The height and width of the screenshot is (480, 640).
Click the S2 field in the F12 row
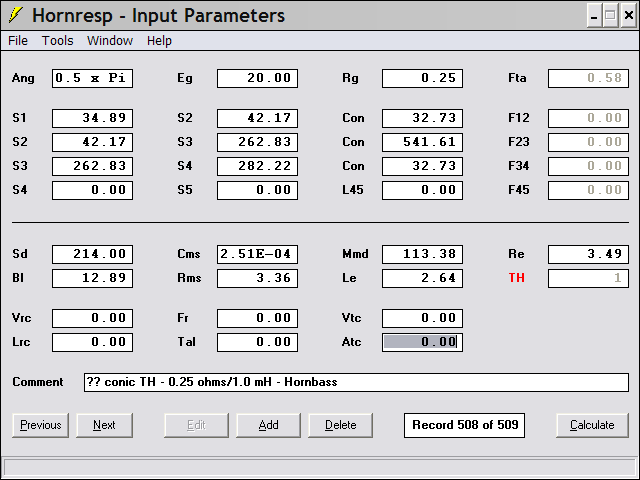tap(258, 118)
